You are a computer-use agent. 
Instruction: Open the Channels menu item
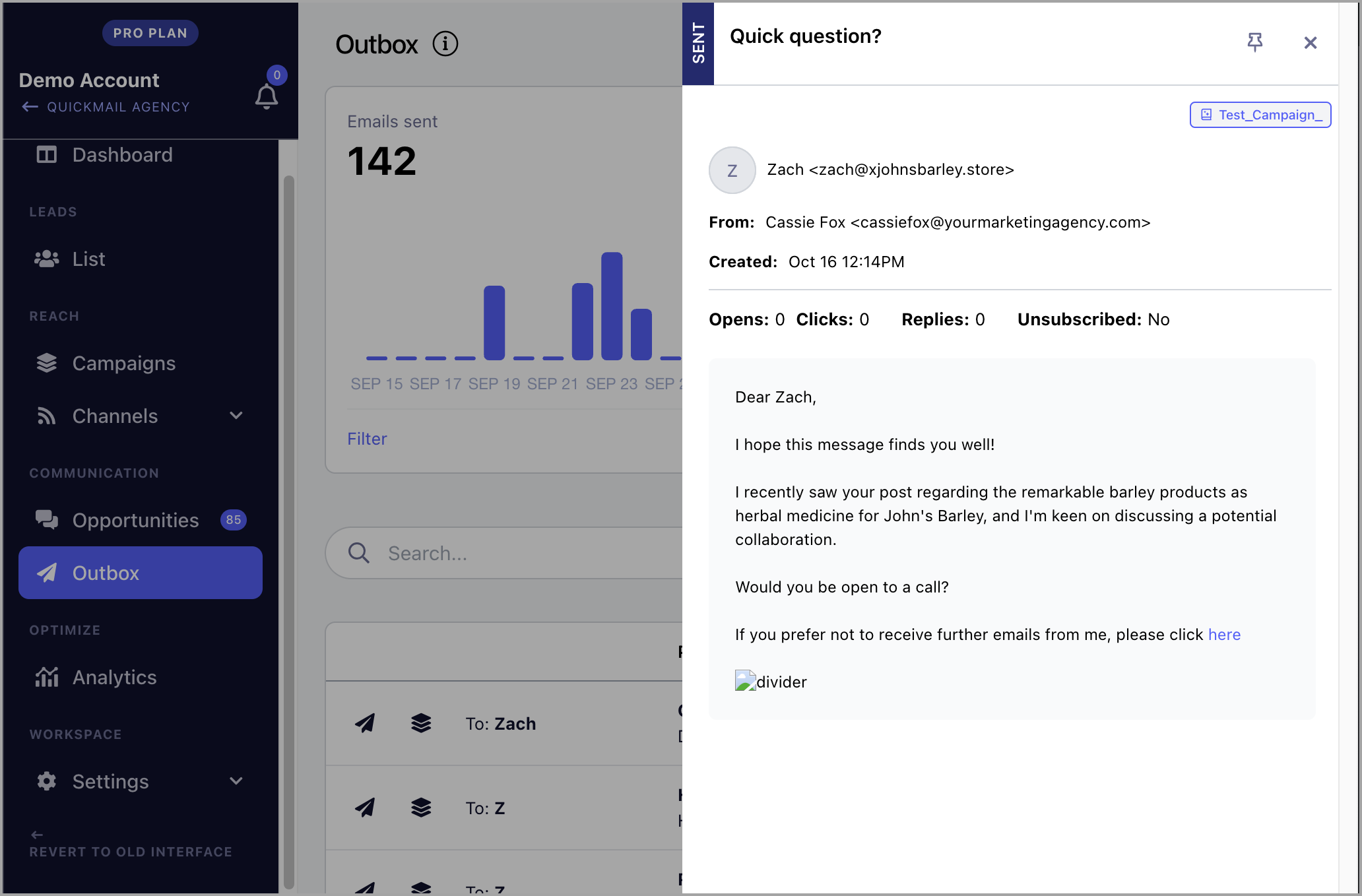(140, 416)
